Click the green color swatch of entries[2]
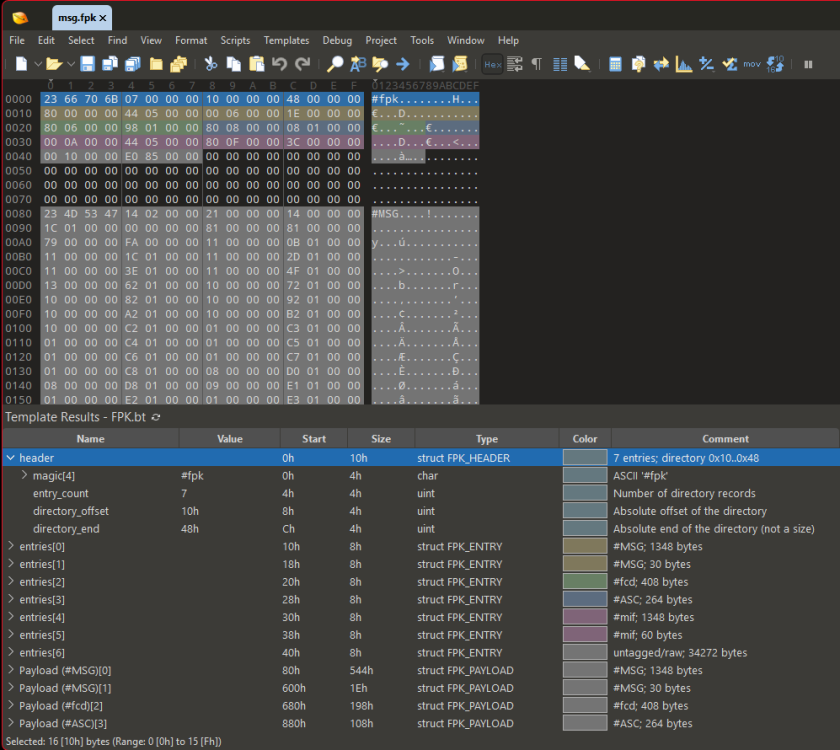840x750 pixels. tap(585, 582)
